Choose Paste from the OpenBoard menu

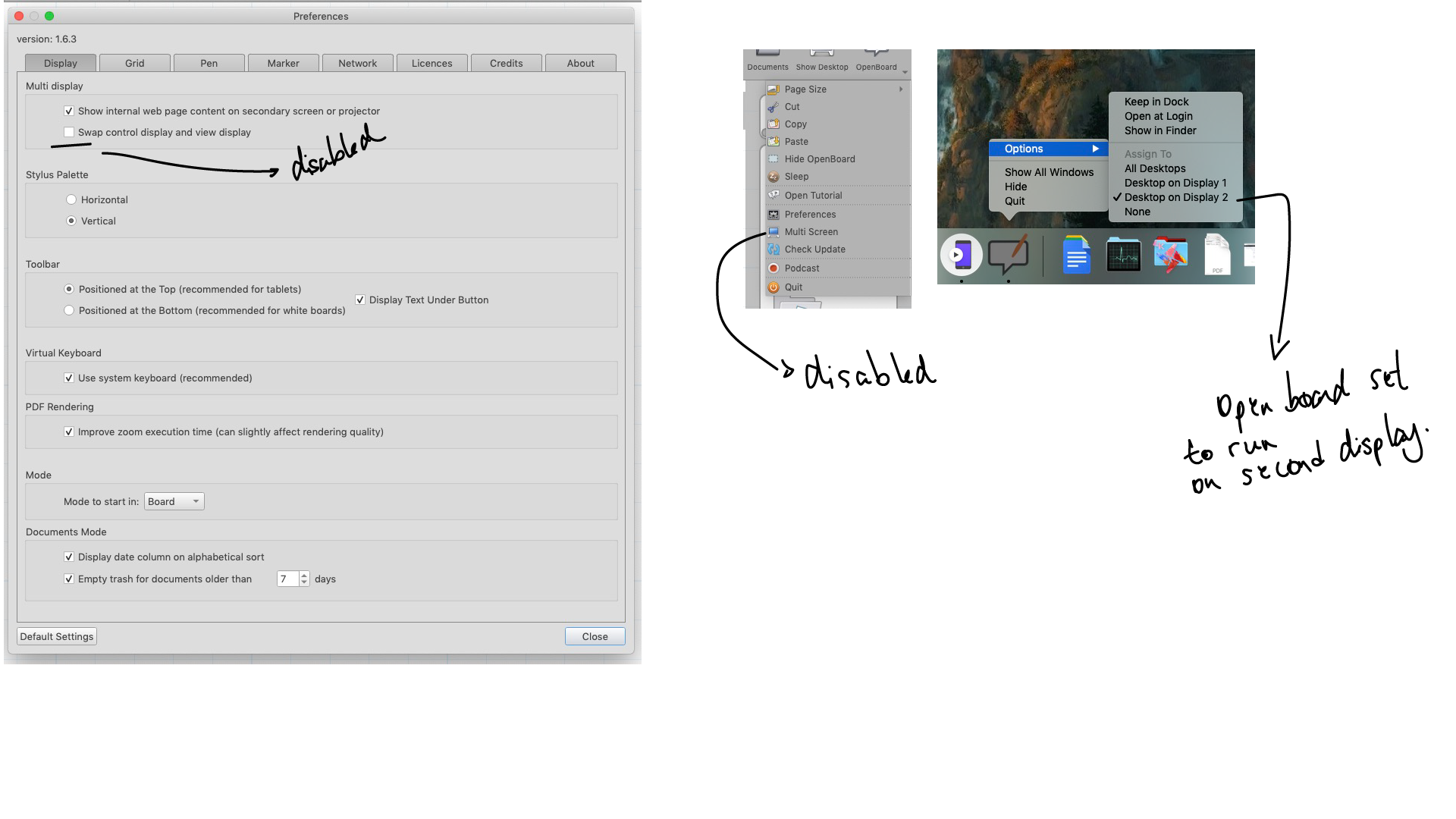coord(796,141)
